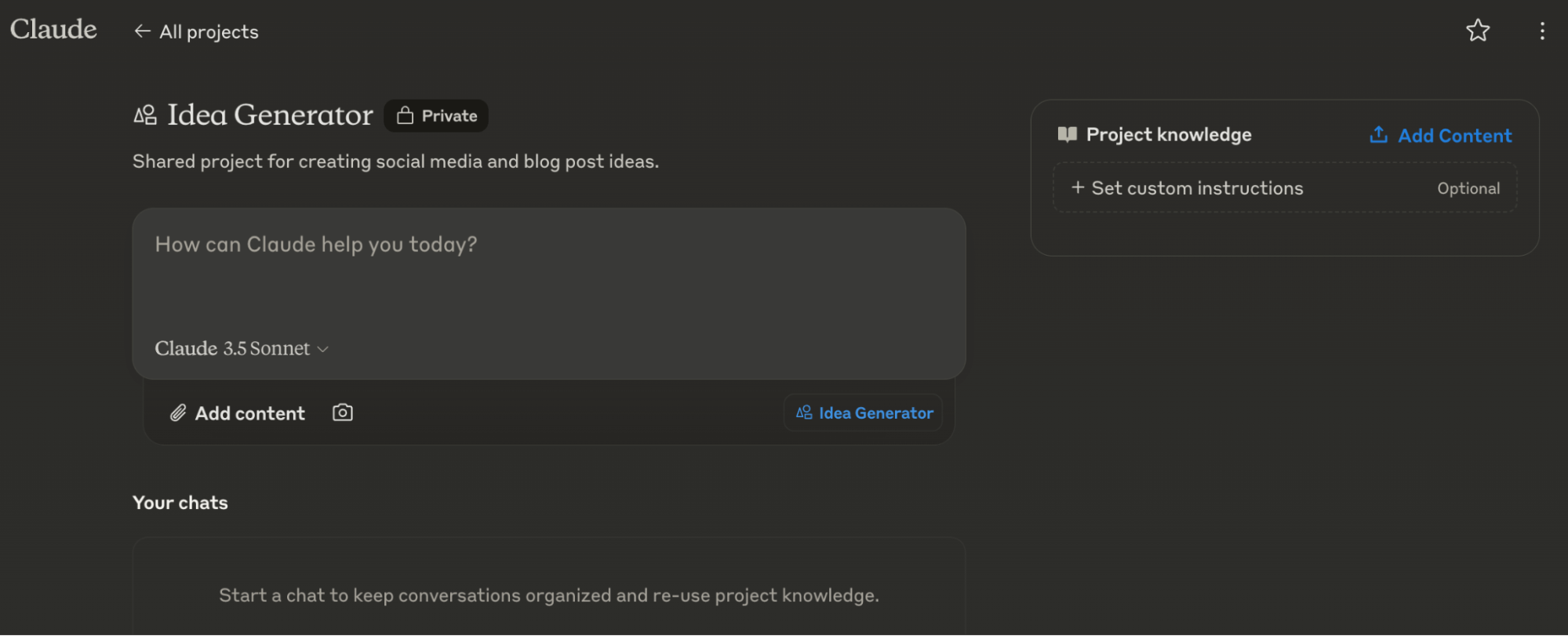1568x636 pixels.
Task: Click the Project knowledge book icon
Action: (x=1067, y=135)
